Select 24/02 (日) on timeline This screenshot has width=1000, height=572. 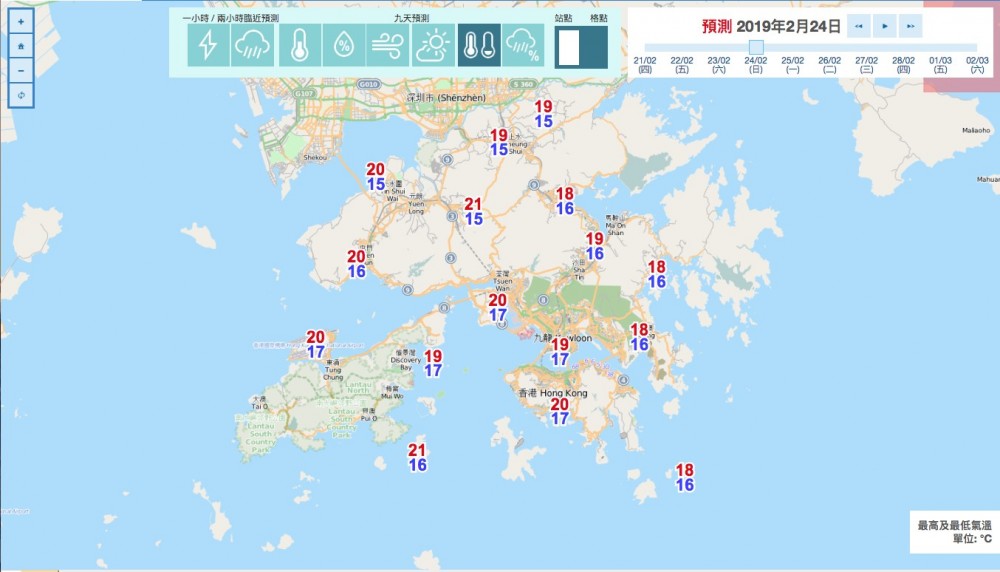coord(756,64)
